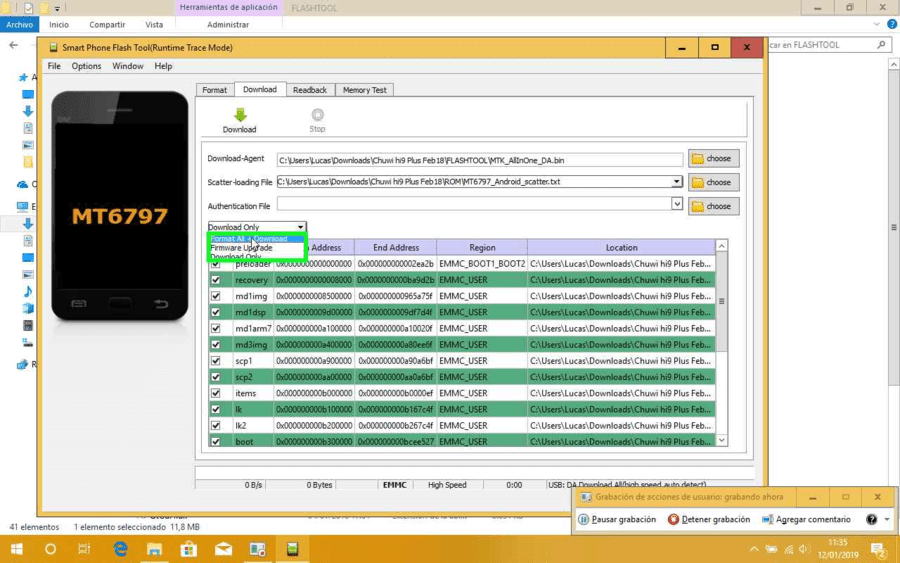Uncheck the scp2 partition checkbox
The height and width of the screenshot is (563, 900).
pyautogui.click(x=216, y=377)
